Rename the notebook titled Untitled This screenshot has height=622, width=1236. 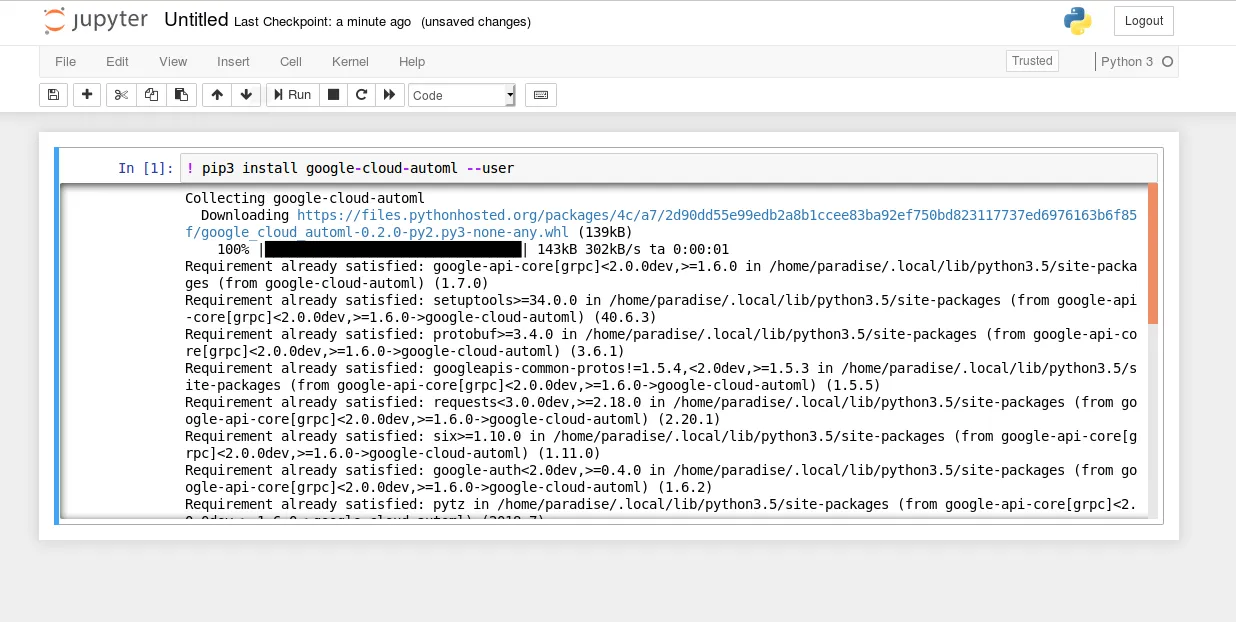[196, 20]
